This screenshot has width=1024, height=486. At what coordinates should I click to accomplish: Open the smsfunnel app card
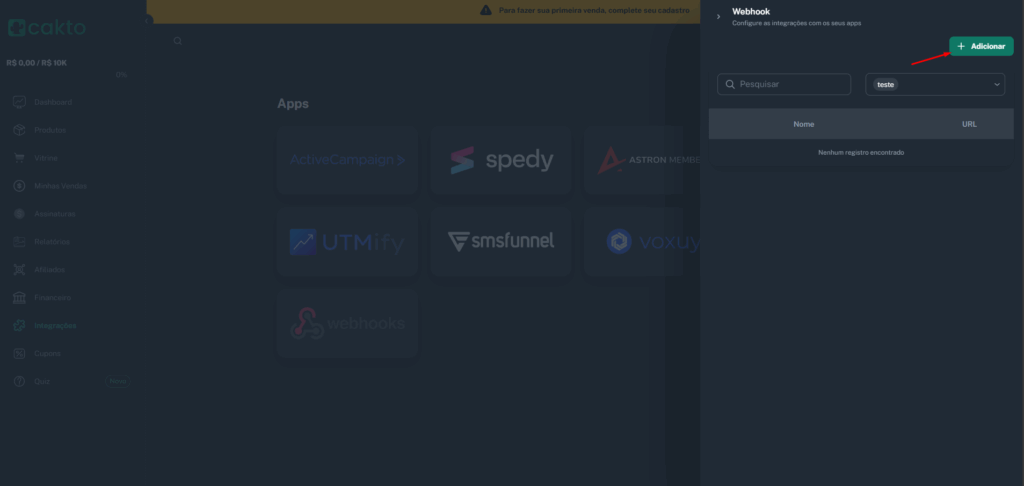tap(501, 242)
